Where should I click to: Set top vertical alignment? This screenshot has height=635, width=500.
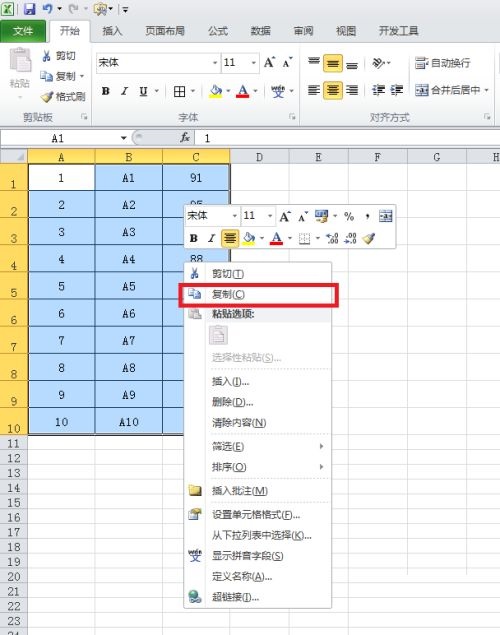(x=314, y=63)
